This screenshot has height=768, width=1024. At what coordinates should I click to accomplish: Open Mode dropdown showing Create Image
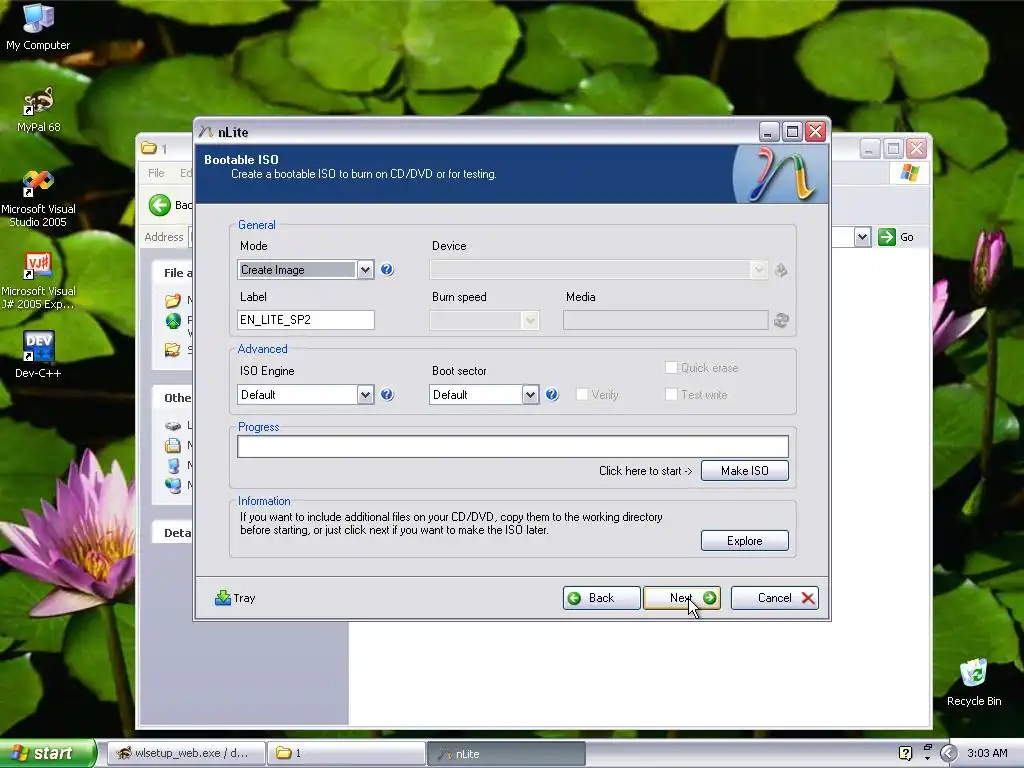[x=306, y=270]
